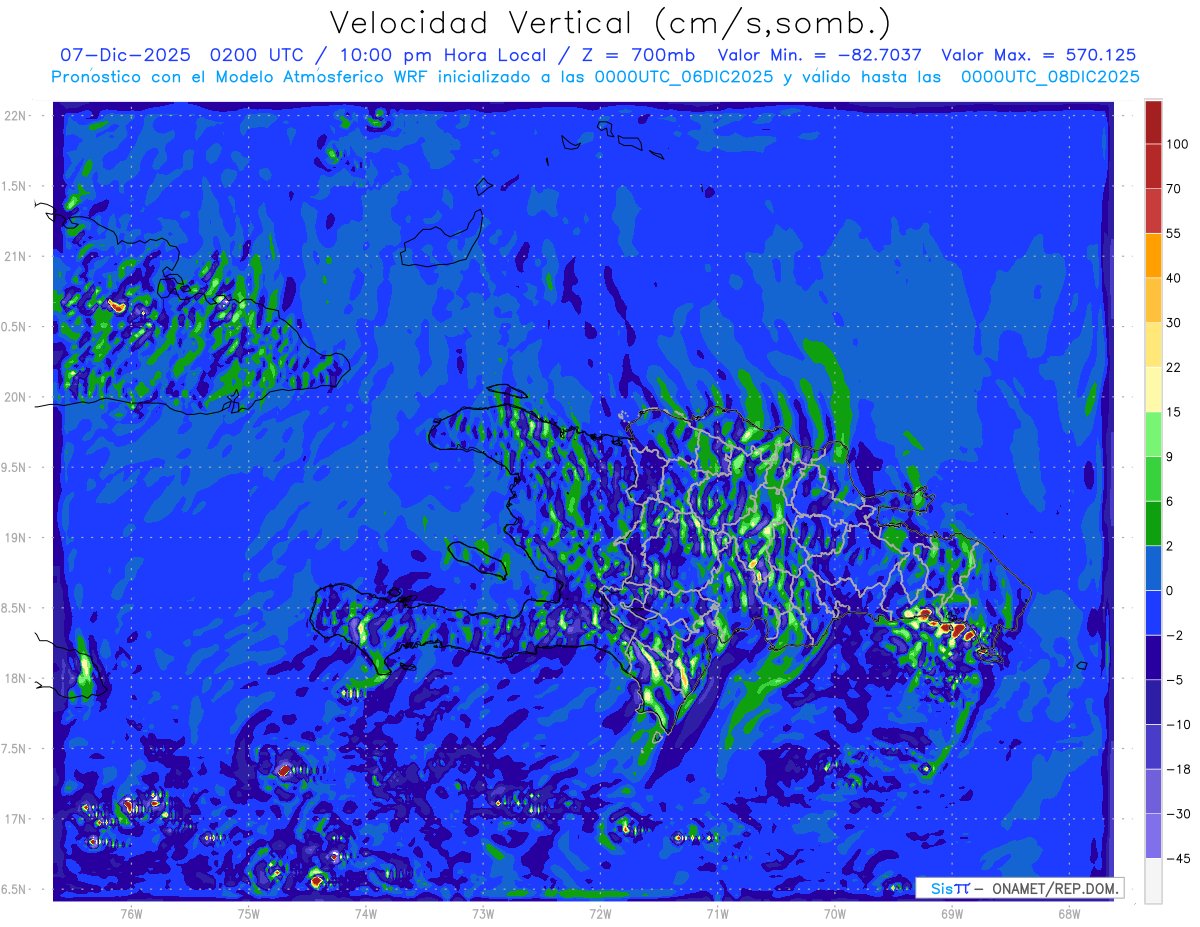Image resolution: width=1200 pixels, height=927 pixels.
Task: Click the title 'Velocidad Vertical (cm/s,somb.)'
Action: coord(610,23)
